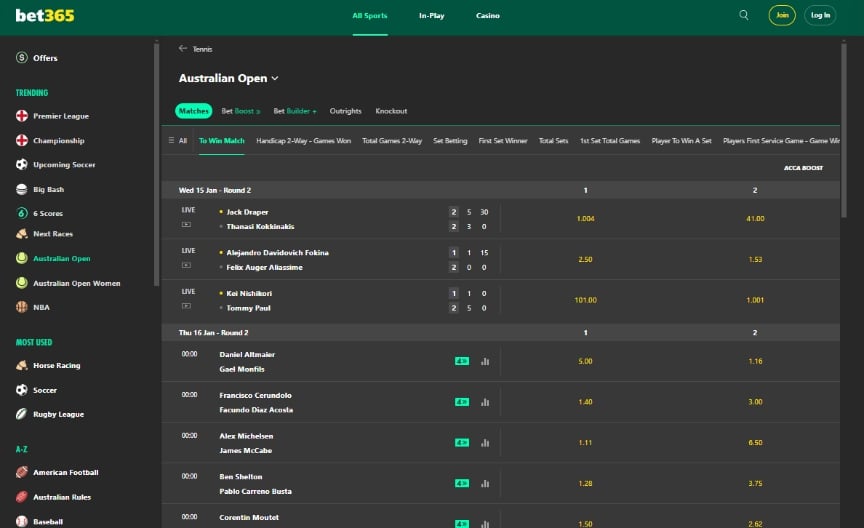
Task: Select the To Win Match market
Action: (222, 141)
